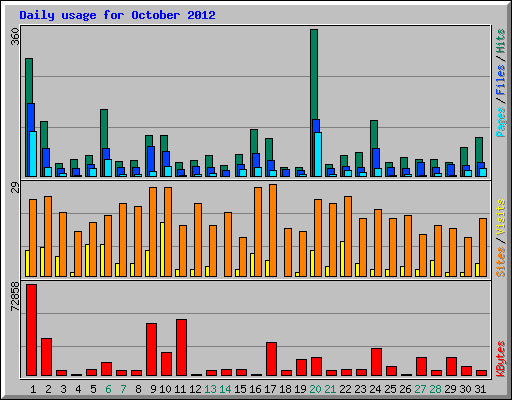Click the cyan pages bar for day 20
512x400 pixels.
coord(318,154)
